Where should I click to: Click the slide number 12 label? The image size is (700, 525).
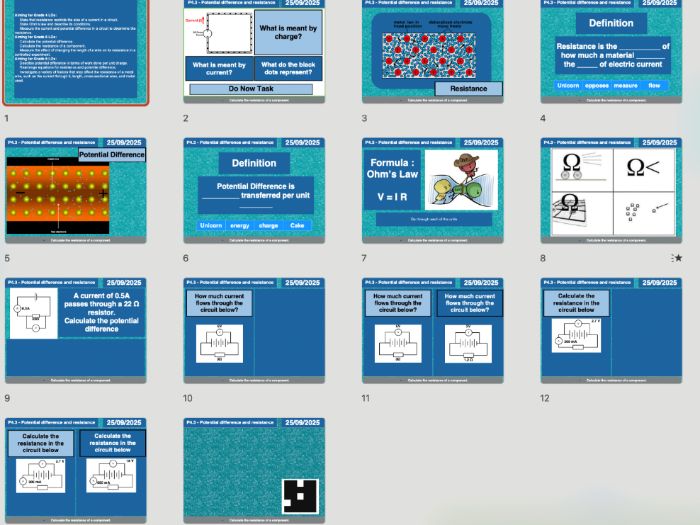(x=545, y=398)
